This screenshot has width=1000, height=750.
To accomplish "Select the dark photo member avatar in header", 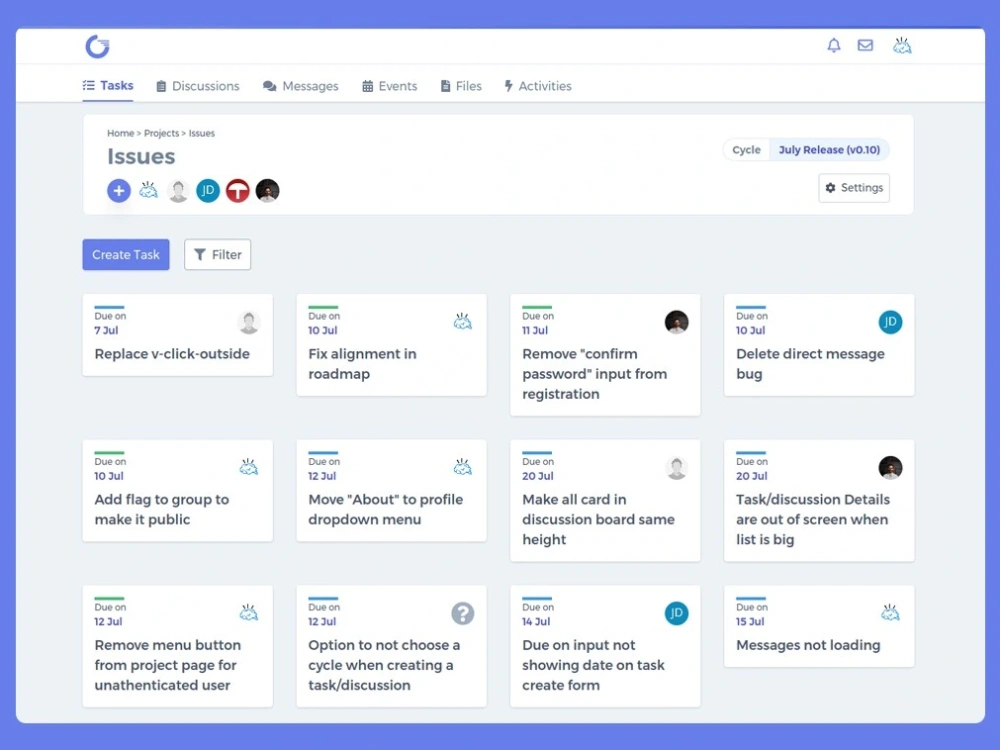I will [x=267, y=191].
